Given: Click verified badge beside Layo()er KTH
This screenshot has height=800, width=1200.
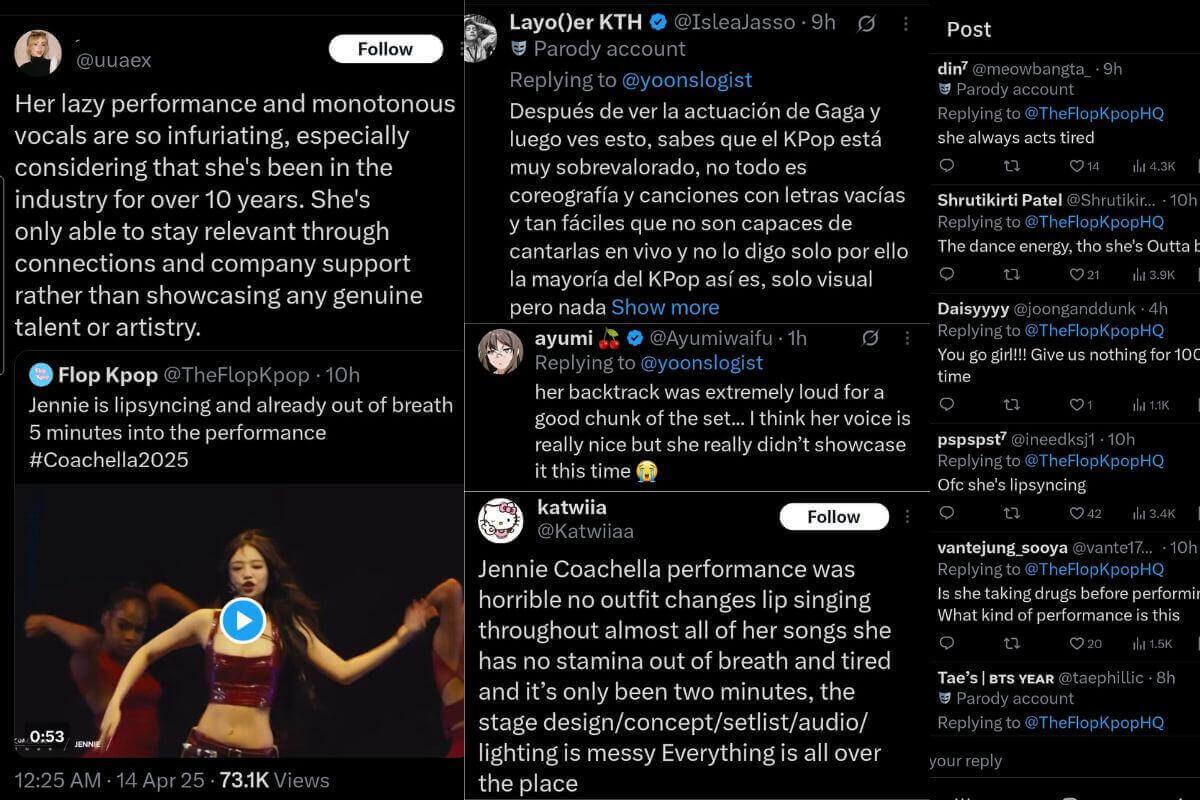Looking at the screenshot, I should click(658, 22).
